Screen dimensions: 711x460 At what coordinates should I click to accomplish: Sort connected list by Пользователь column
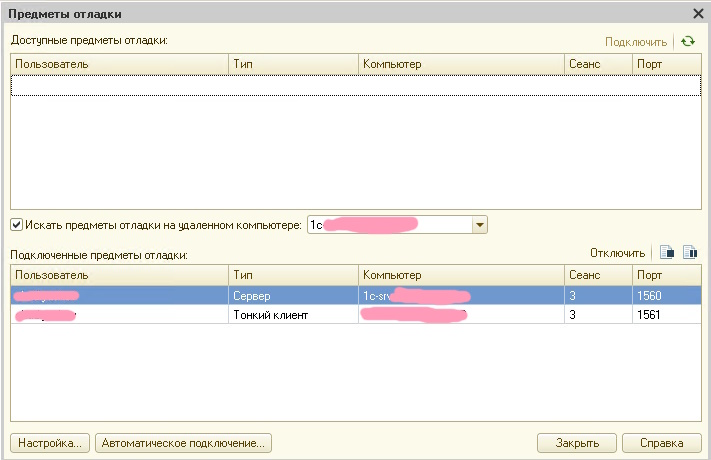pyautogui.click(x=118, y=275)
